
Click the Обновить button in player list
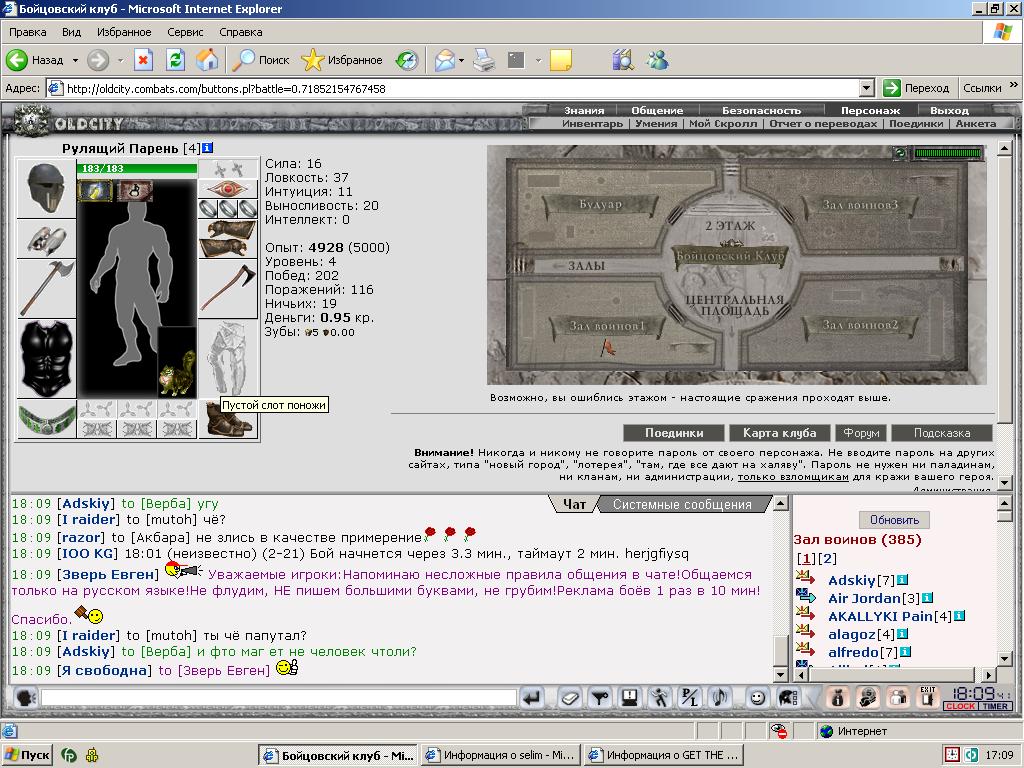click(894, 520)
